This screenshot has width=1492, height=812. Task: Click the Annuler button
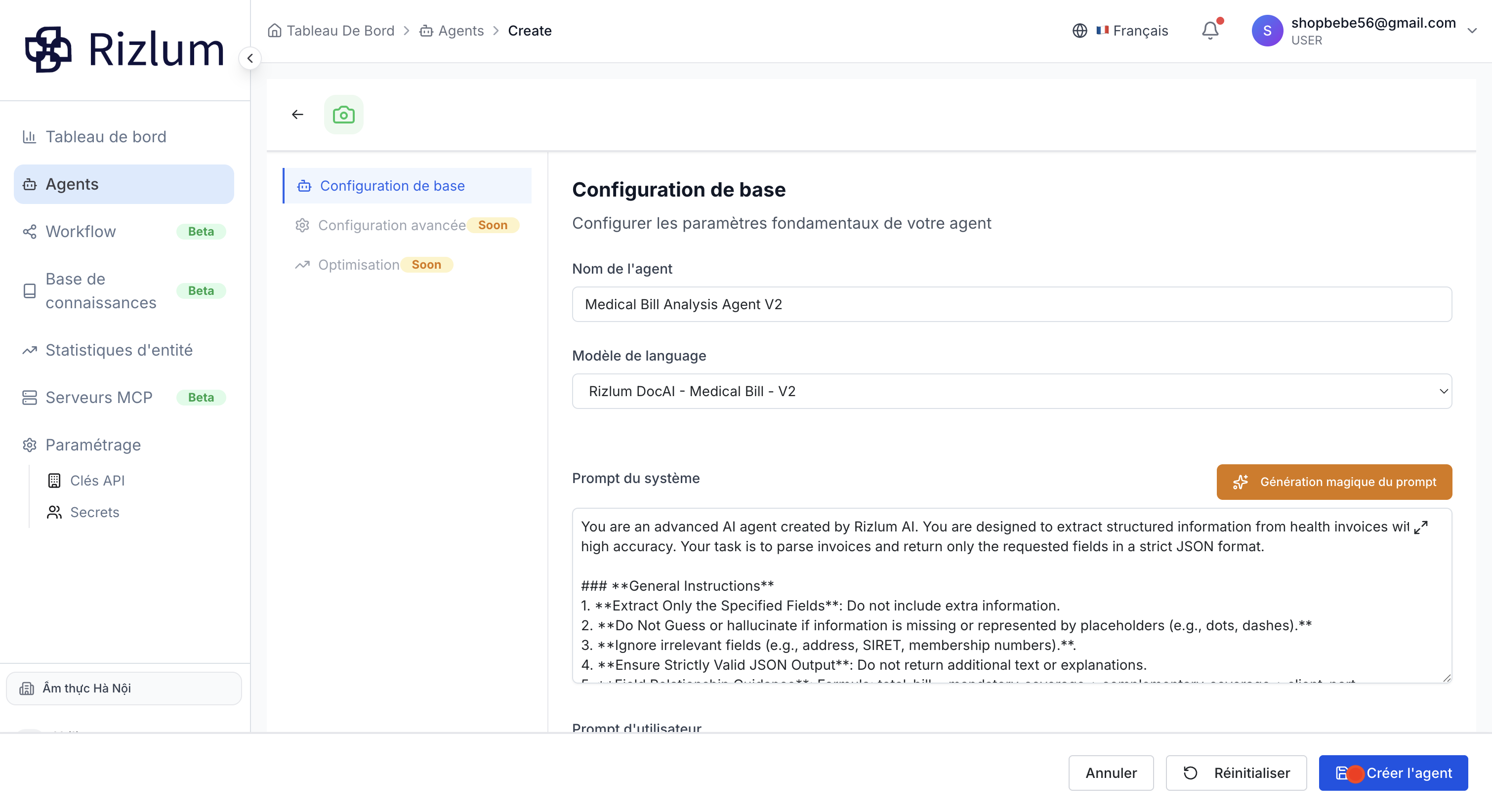(1111, 773)
